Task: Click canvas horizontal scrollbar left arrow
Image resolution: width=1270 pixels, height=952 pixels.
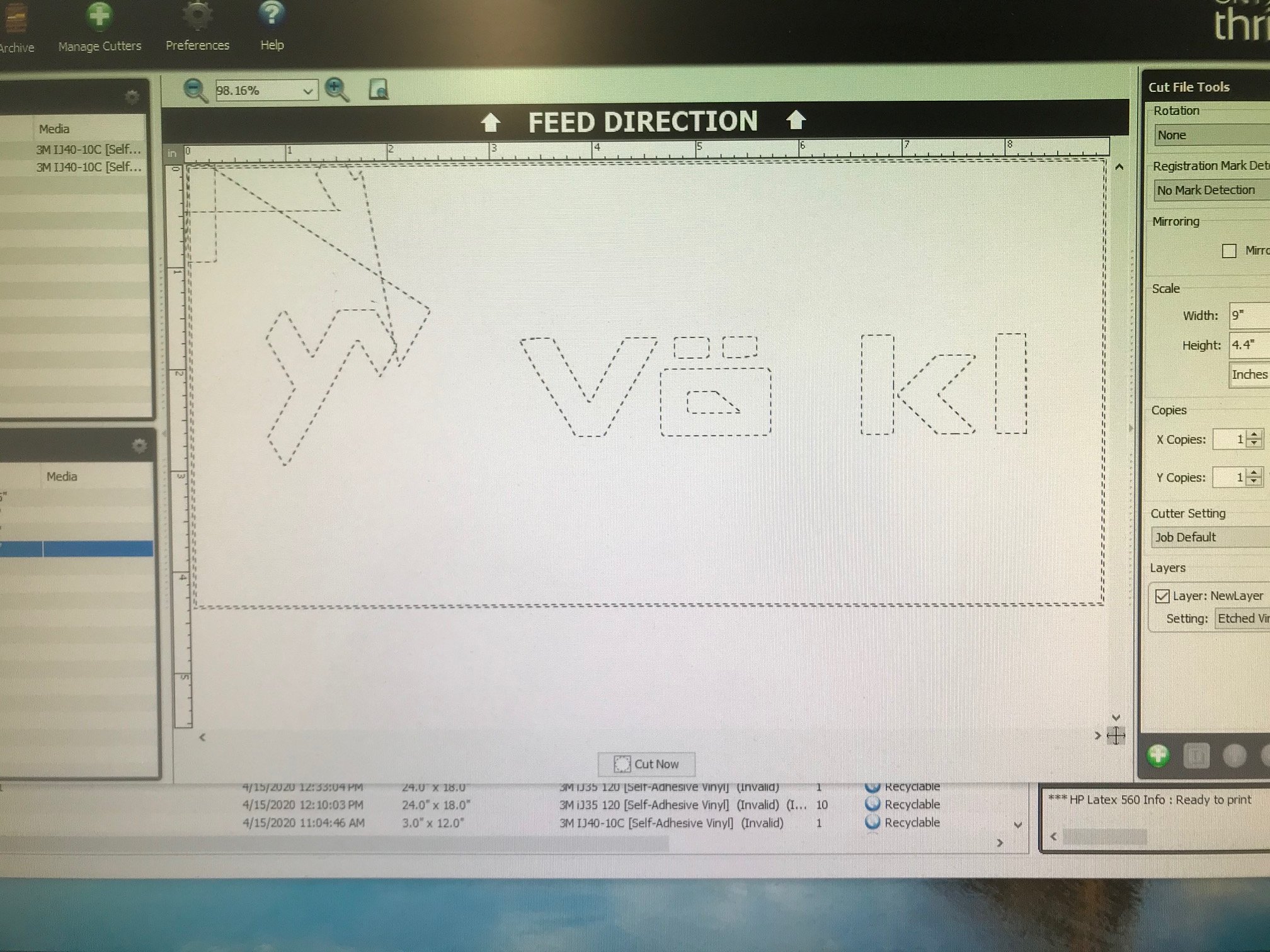Action: coord(202,737)
